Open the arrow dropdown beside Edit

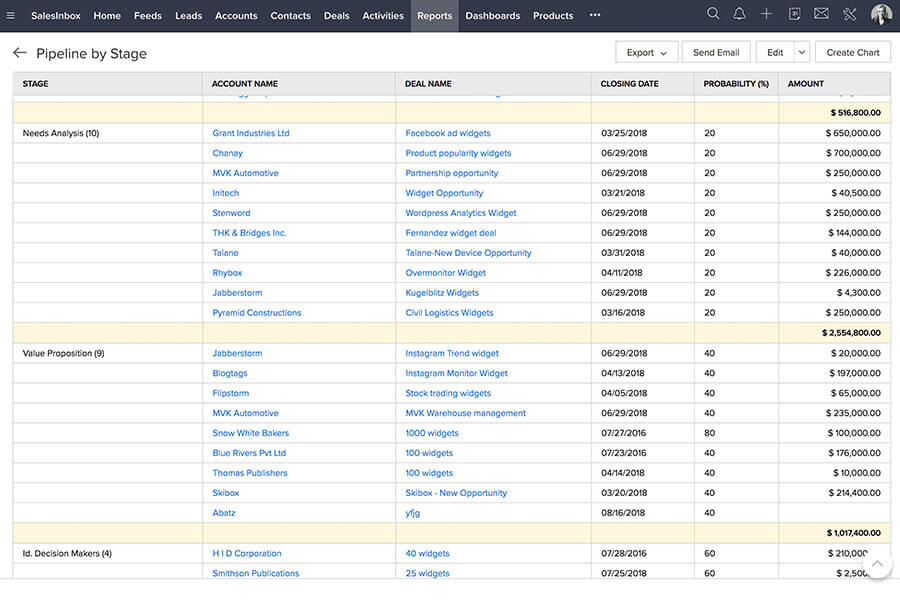click(x=802, y=52)
